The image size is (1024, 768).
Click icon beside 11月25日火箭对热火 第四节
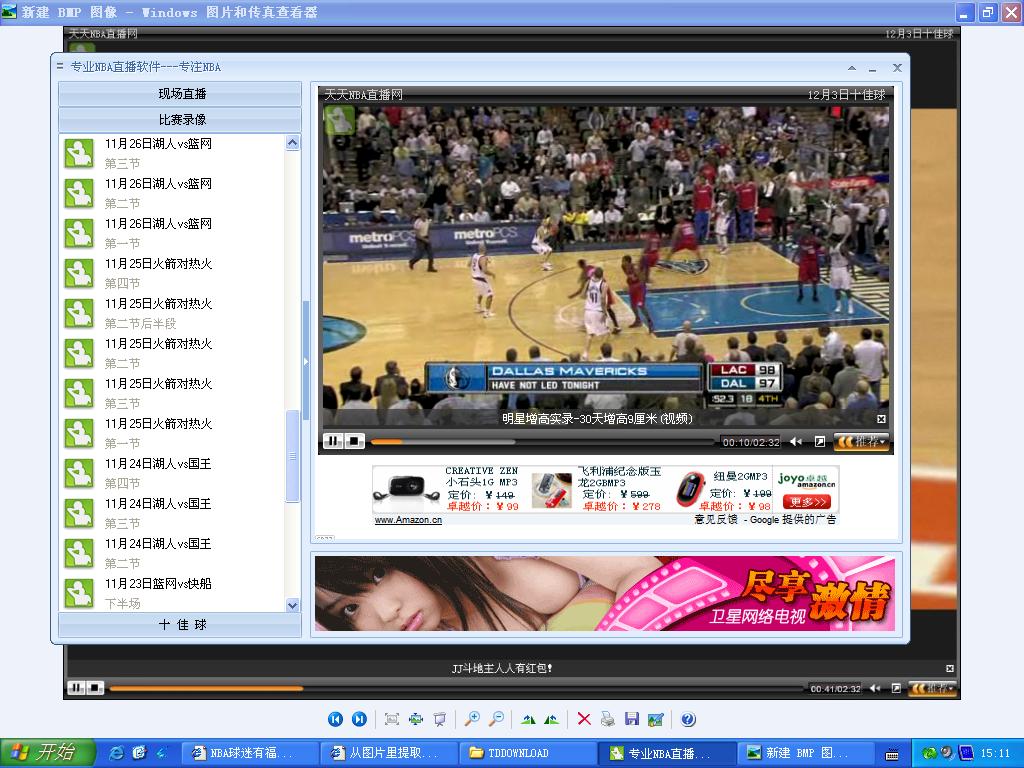click(79, 274)
